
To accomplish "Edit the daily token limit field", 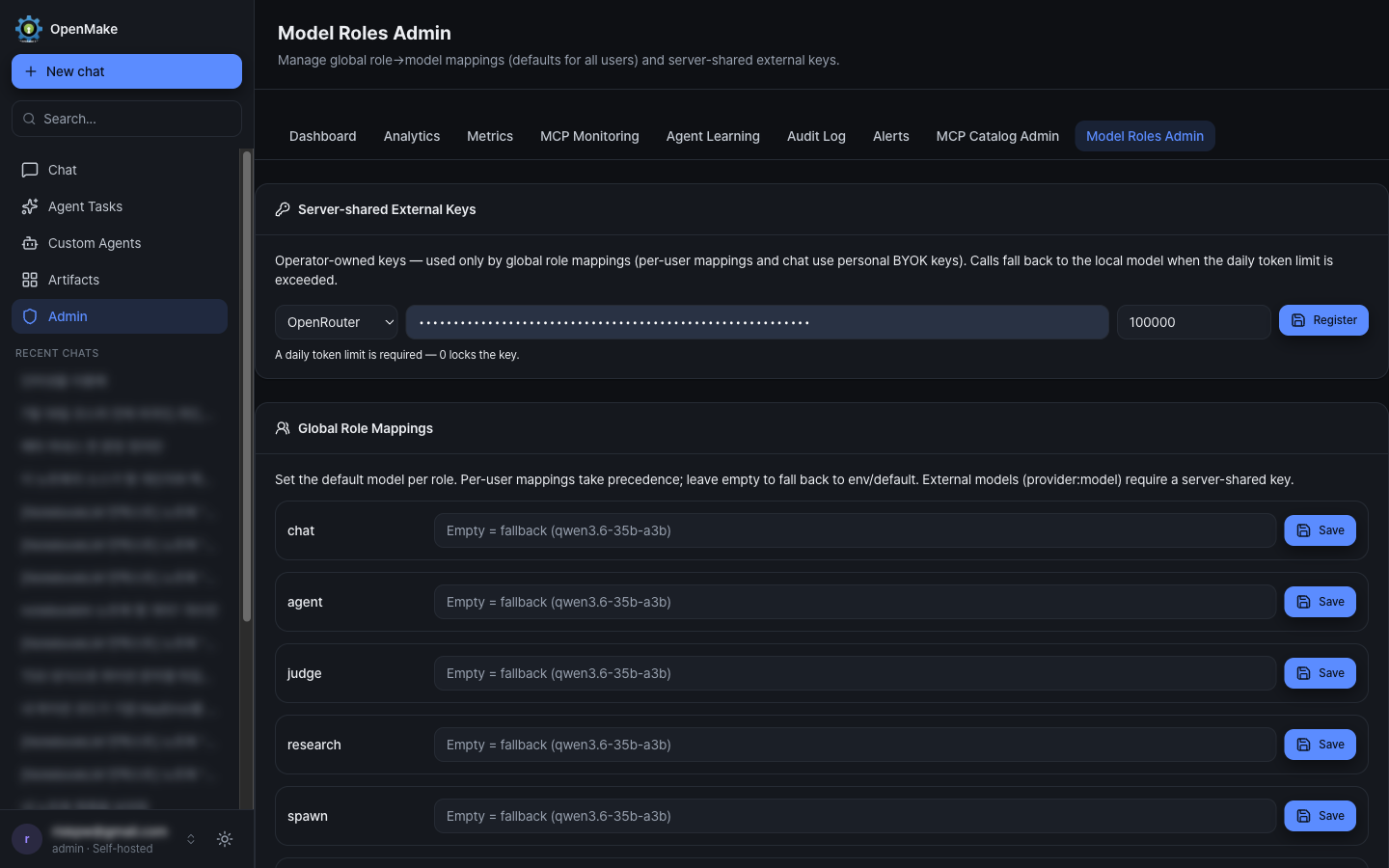I will pos(1194,322).
